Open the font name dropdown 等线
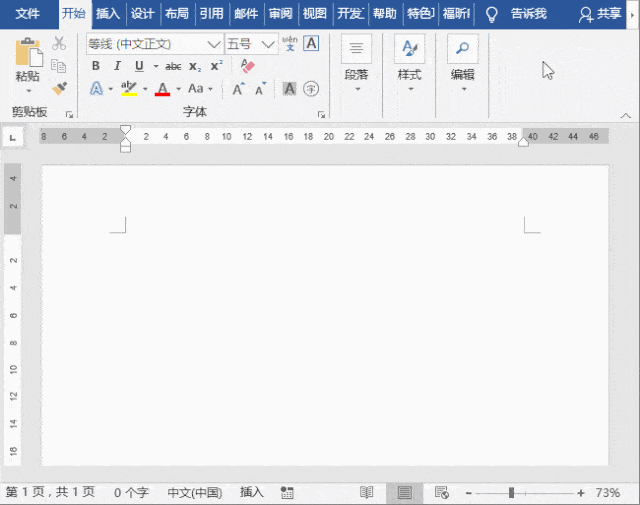The height and width of the screenshot is (505, 640). 213,44
